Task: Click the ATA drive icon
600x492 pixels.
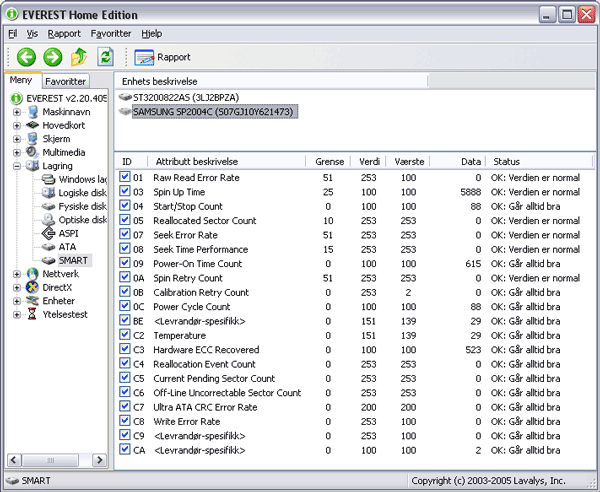Action: click(x=49, y=247)
